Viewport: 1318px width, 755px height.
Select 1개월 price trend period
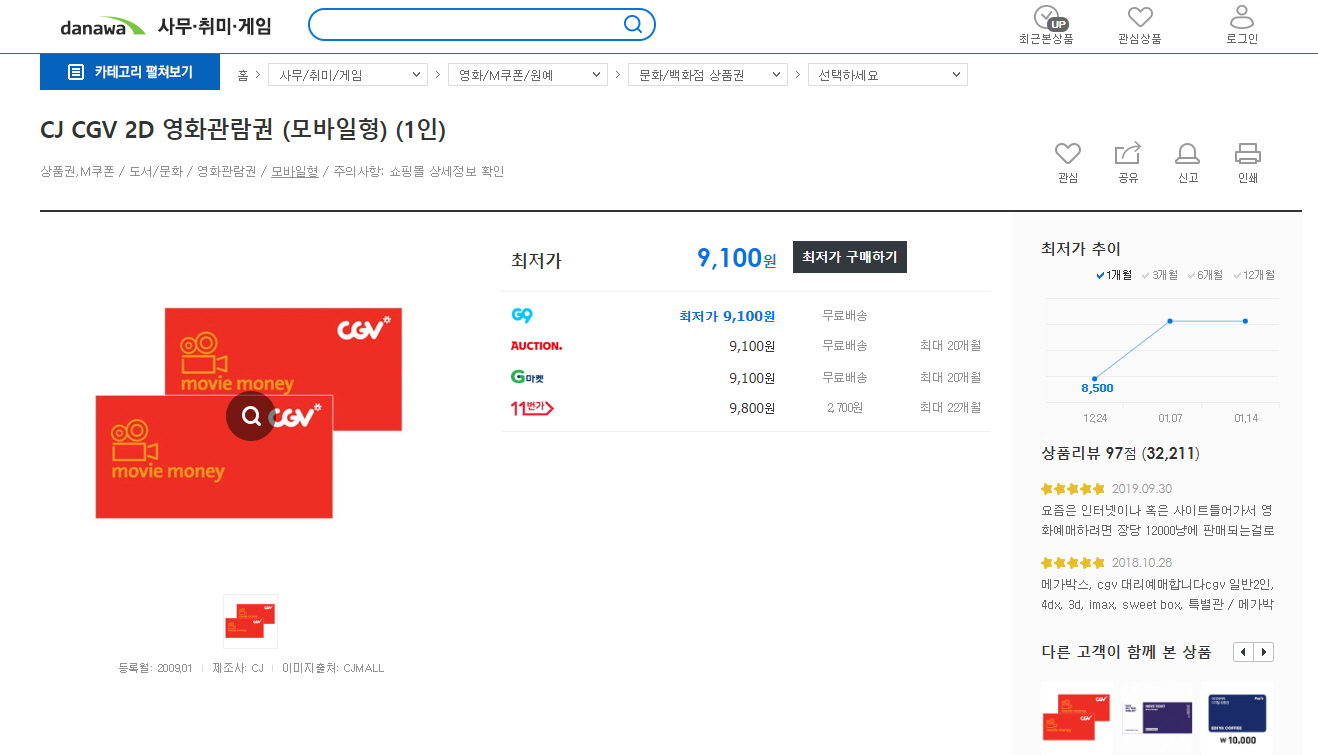click(1113, 275)
